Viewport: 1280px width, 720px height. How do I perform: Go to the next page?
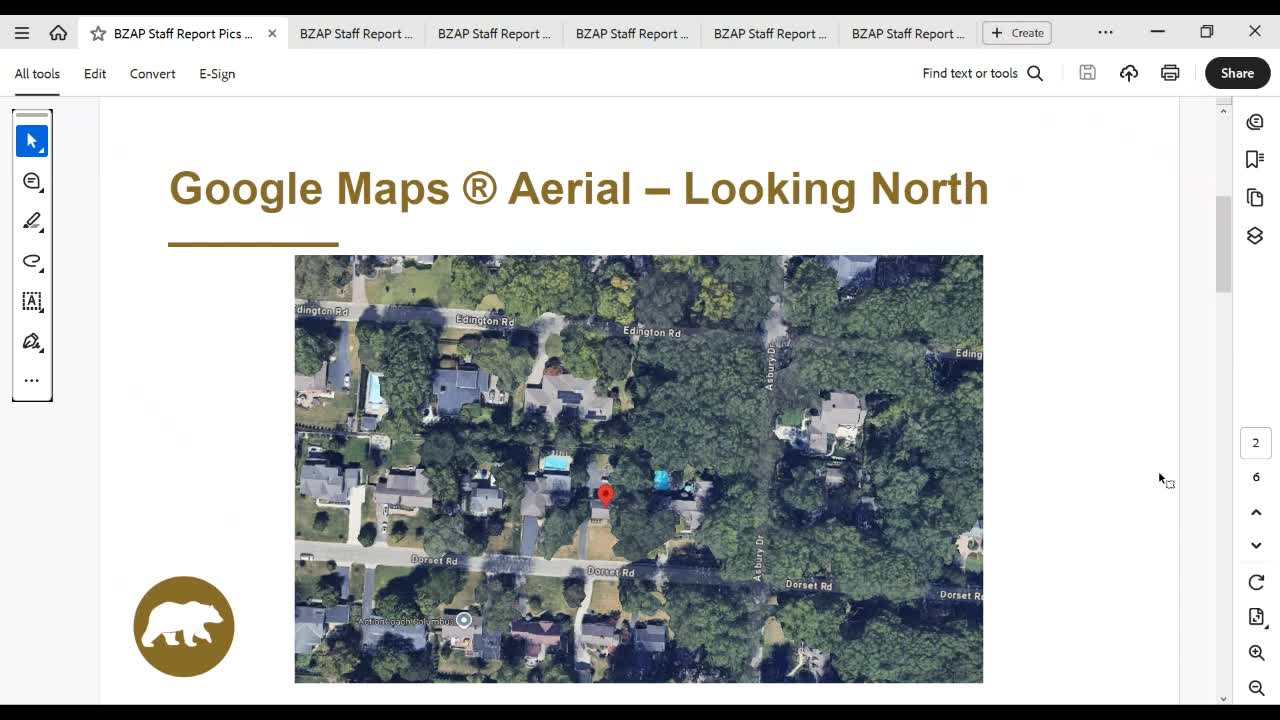tap(1256, 545)
